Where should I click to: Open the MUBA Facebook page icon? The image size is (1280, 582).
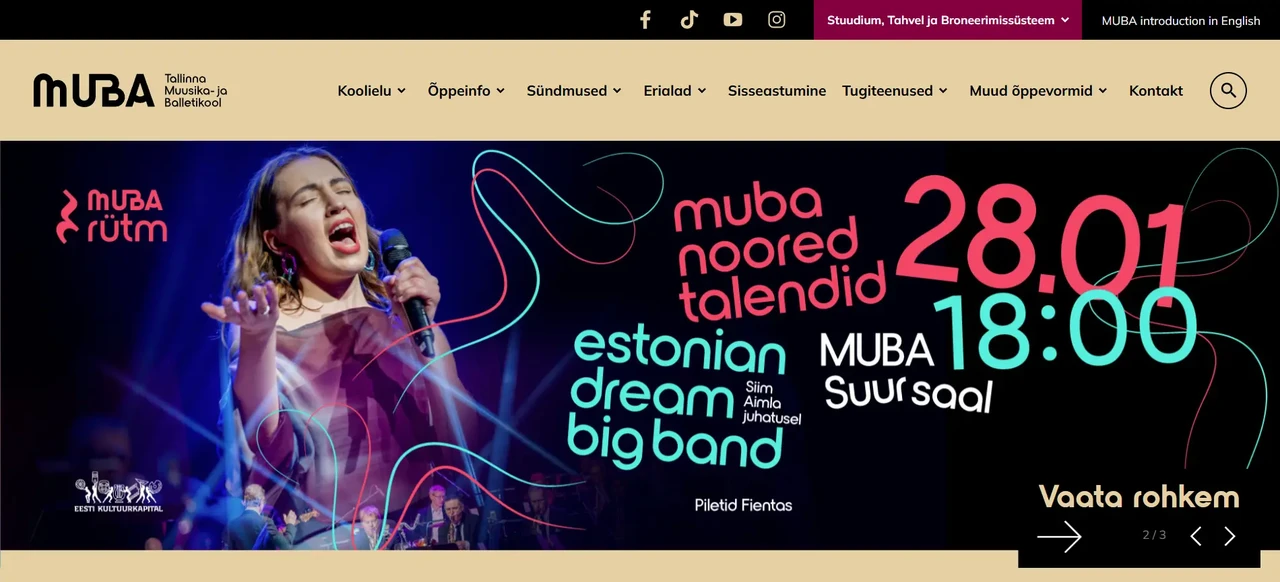[645, 20]
